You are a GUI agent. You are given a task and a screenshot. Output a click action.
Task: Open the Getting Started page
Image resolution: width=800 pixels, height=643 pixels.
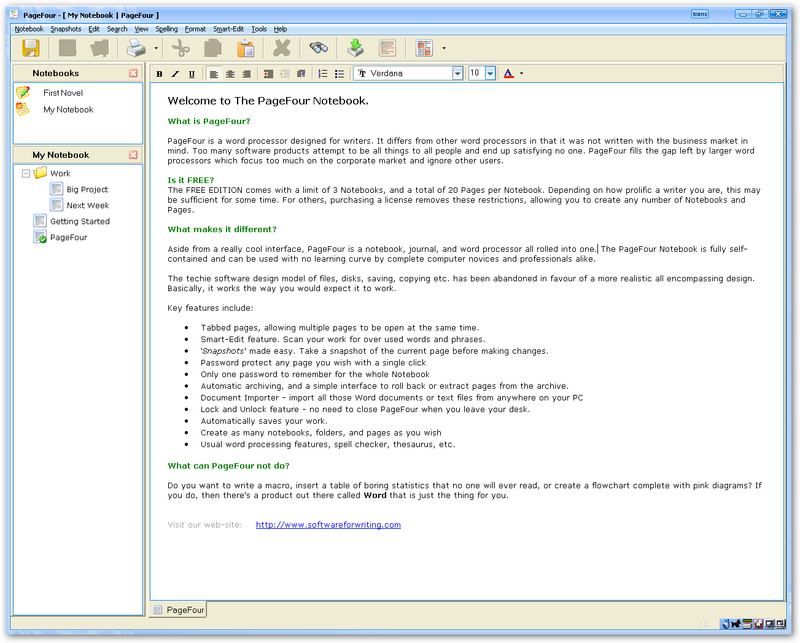(x=80, y=221)
